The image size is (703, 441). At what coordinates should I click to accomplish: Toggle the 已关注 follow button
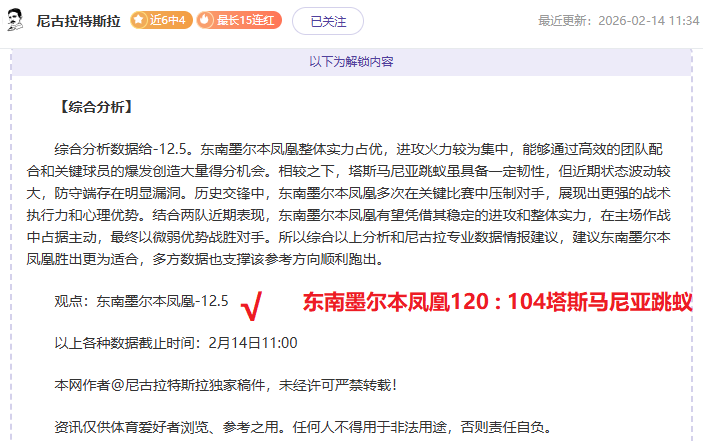point(328,21)
